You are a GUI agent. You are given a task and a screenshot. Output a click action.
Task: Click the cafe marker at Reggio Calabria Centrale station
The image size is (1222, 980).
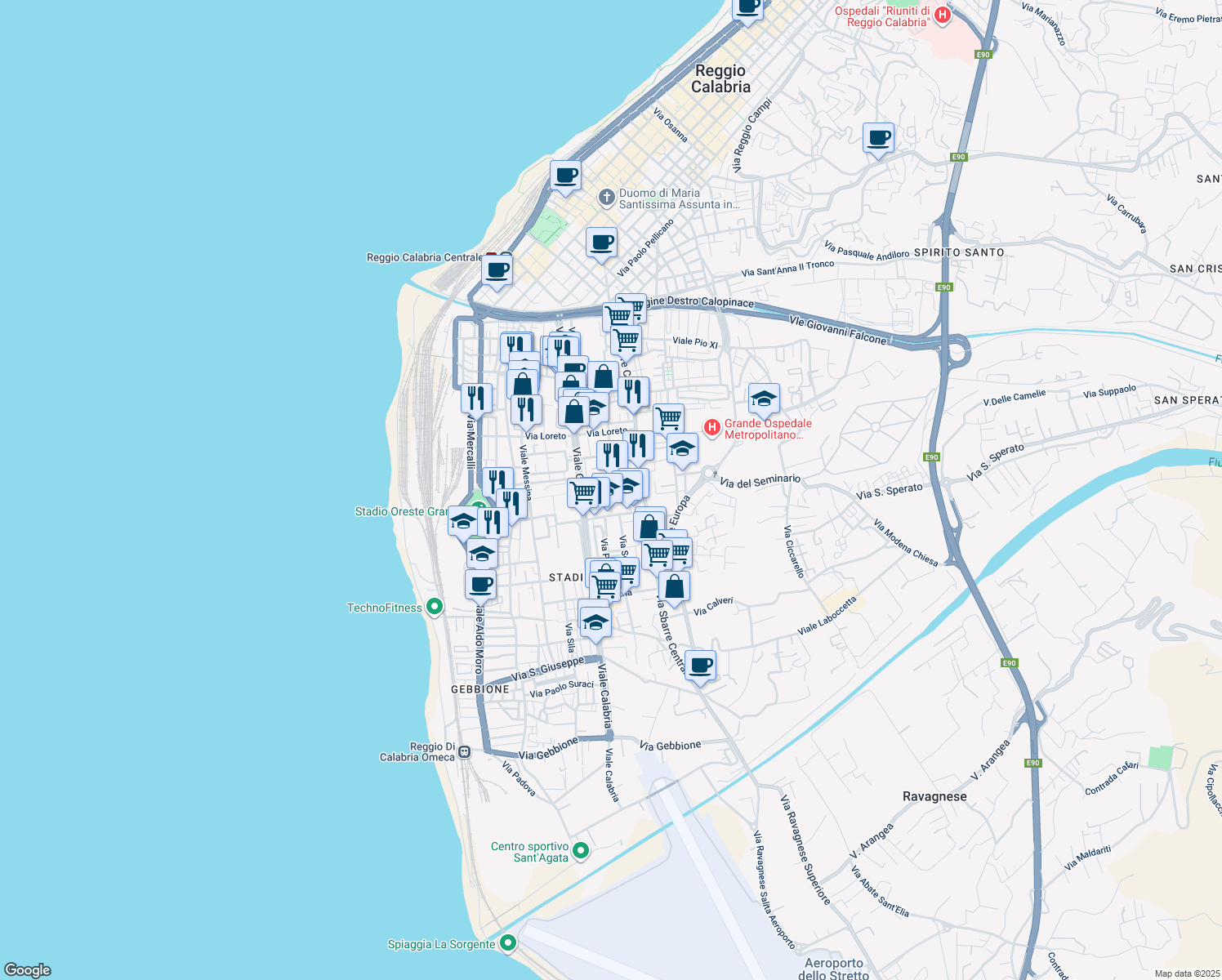pyautogui.click(x=497, y=270)
